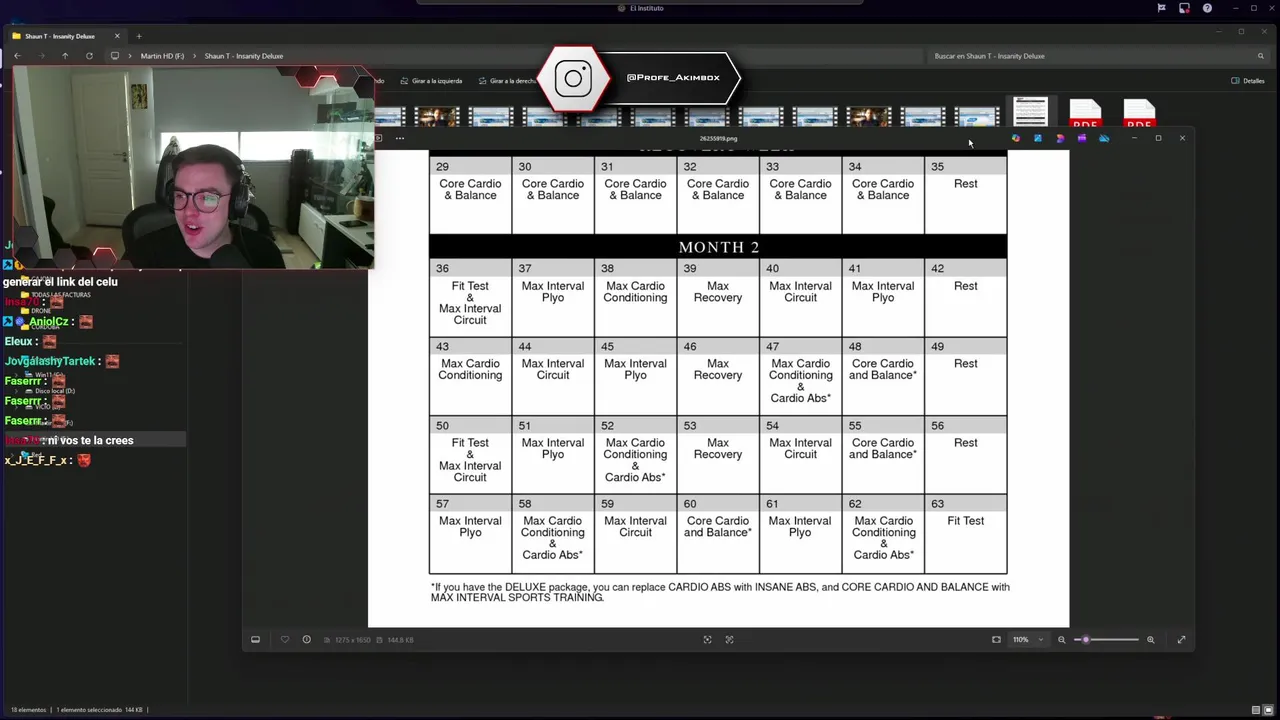
Task: Click Girar a la izquierda button
Action: coord(431,81)
